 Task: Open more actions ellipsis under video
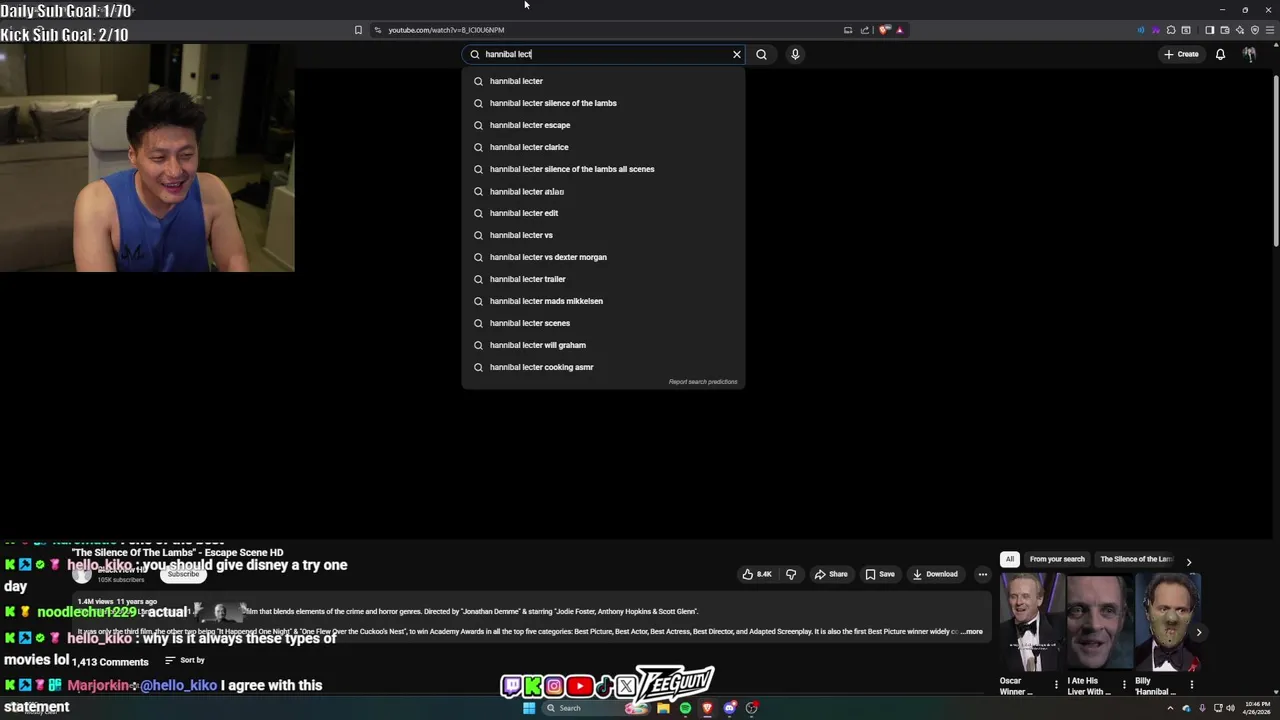(x=982, y=574)
